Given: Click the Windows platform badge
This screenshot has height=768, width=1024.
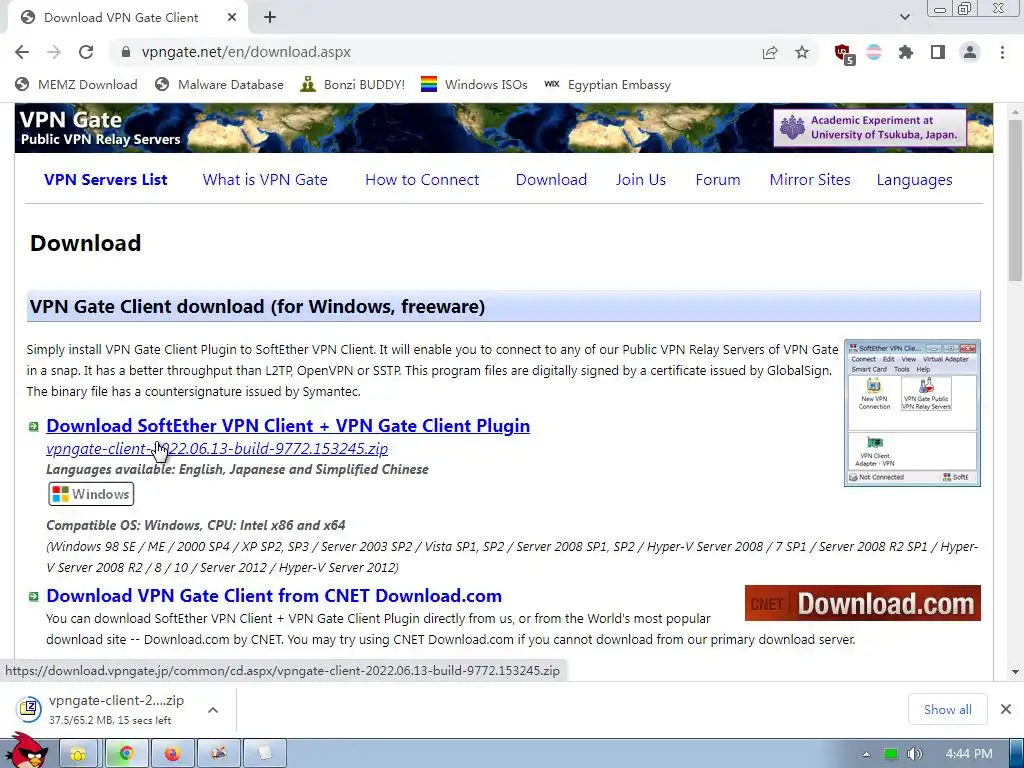Looking at the screenshot, I should tap(91, 494).
